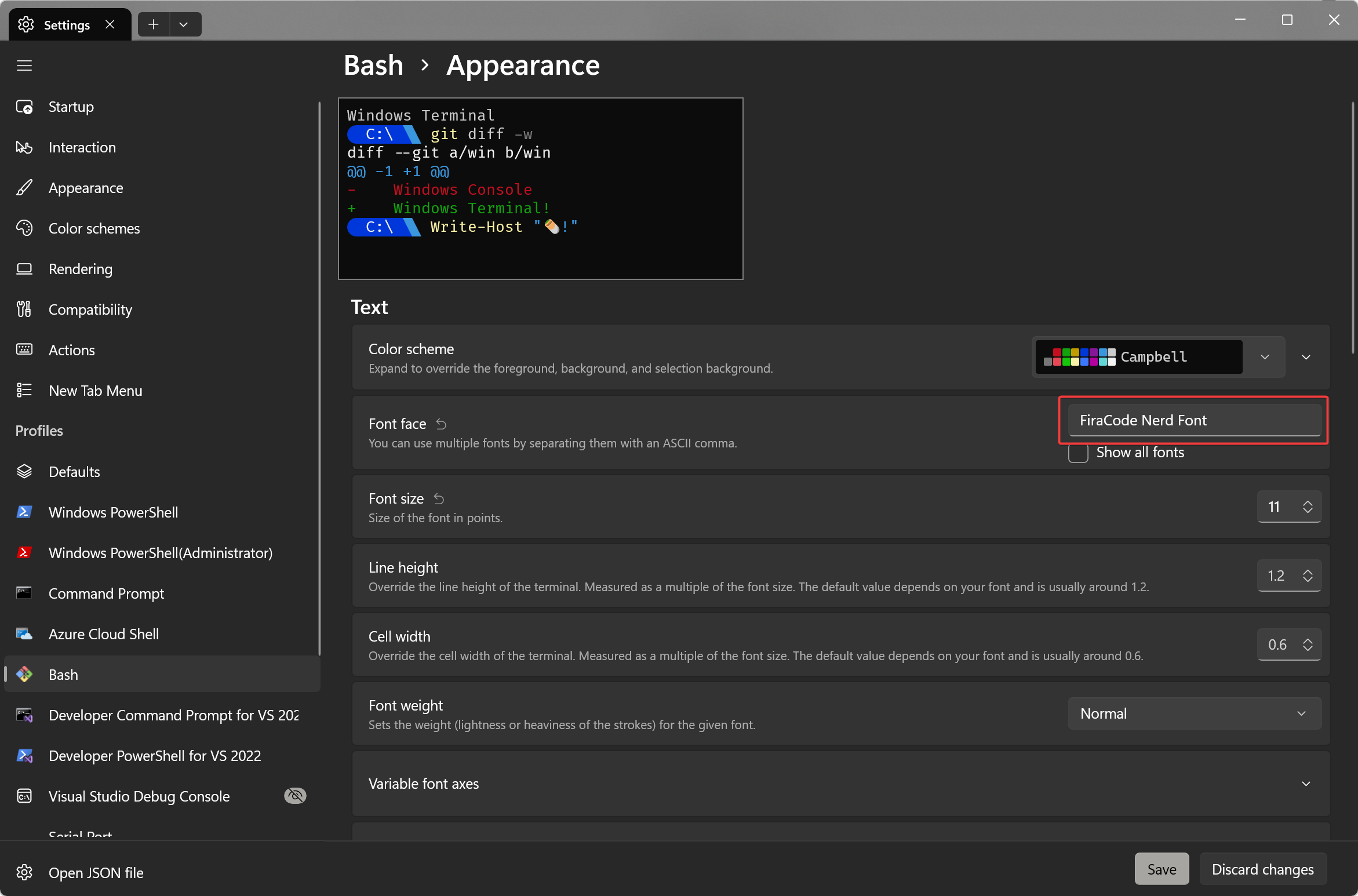Switch to the Settings tab
The image size is (1358, 896).
67,24
